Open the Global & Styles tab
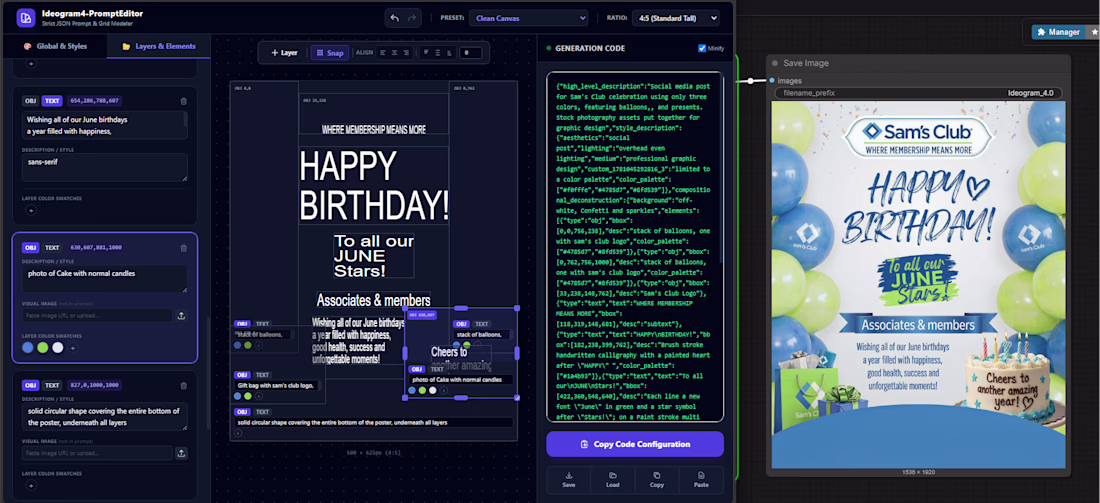This screenshot has height=503, width=1100. (x=55, y=46)
